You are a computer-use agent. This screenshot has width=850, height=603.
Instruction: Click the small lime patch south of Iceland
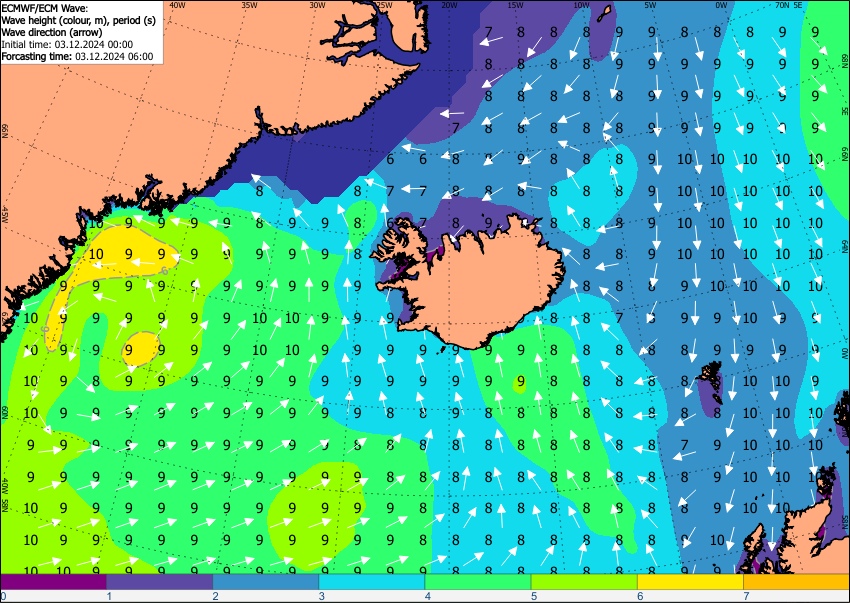point(519,385)
